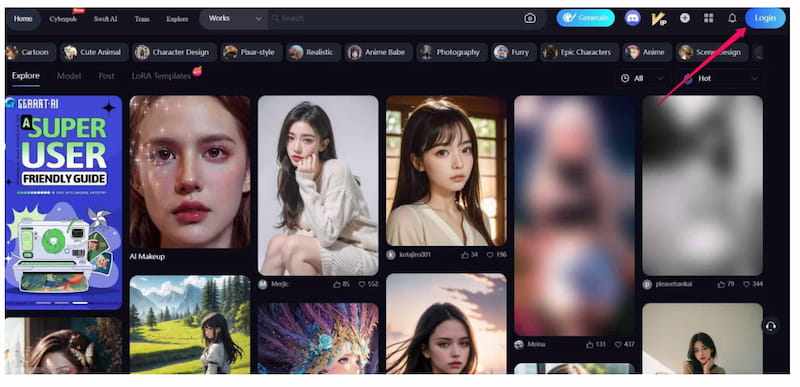Click camera image search icon
This screenshot has width=800, height=387.
click(x=530, y=18)
